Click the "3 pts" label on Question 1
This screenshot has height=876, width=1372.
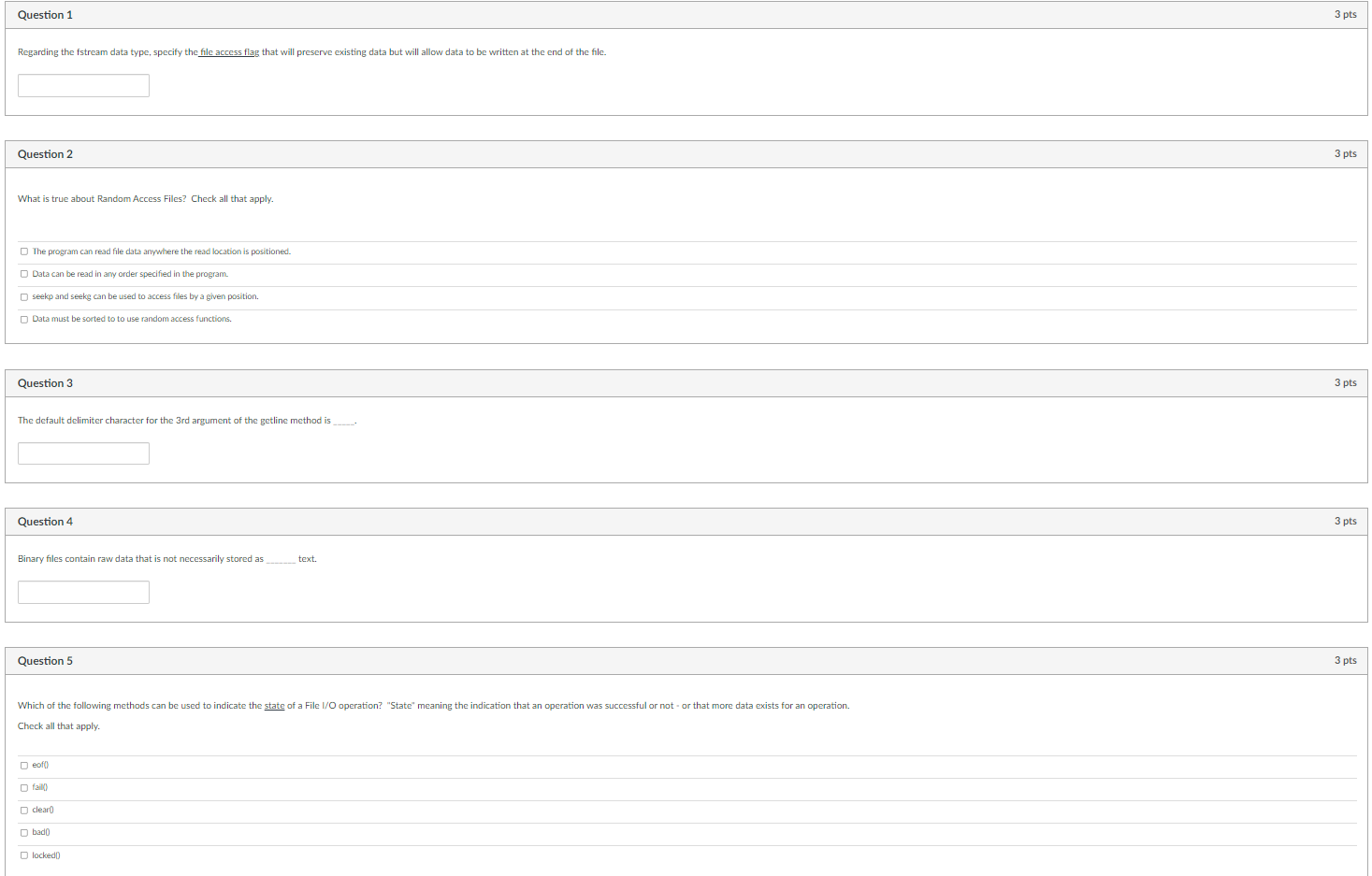click(1345, 14)
